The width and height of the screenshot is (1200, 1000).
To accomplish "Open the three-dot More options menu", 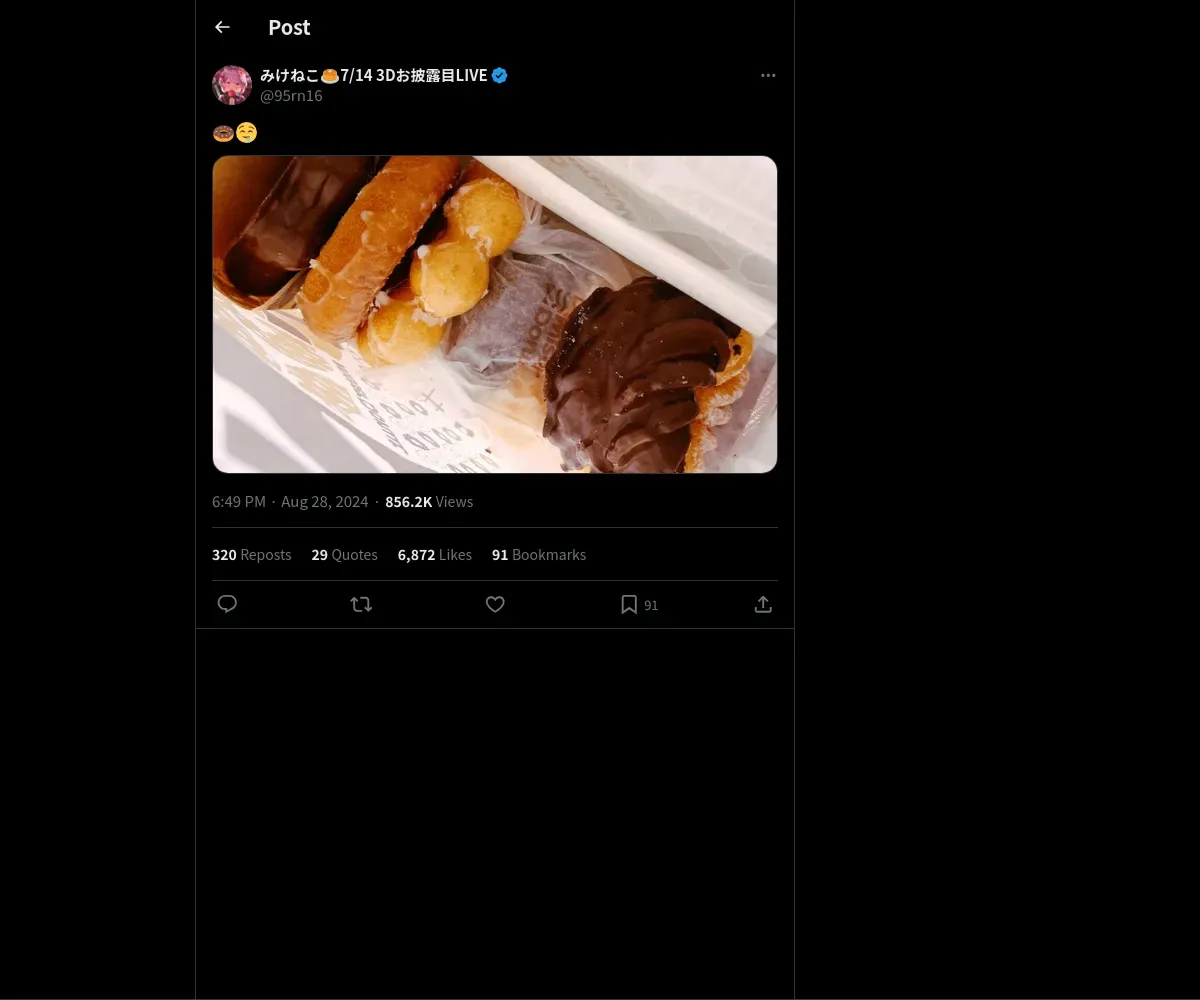I will click(x=768, y=75).
